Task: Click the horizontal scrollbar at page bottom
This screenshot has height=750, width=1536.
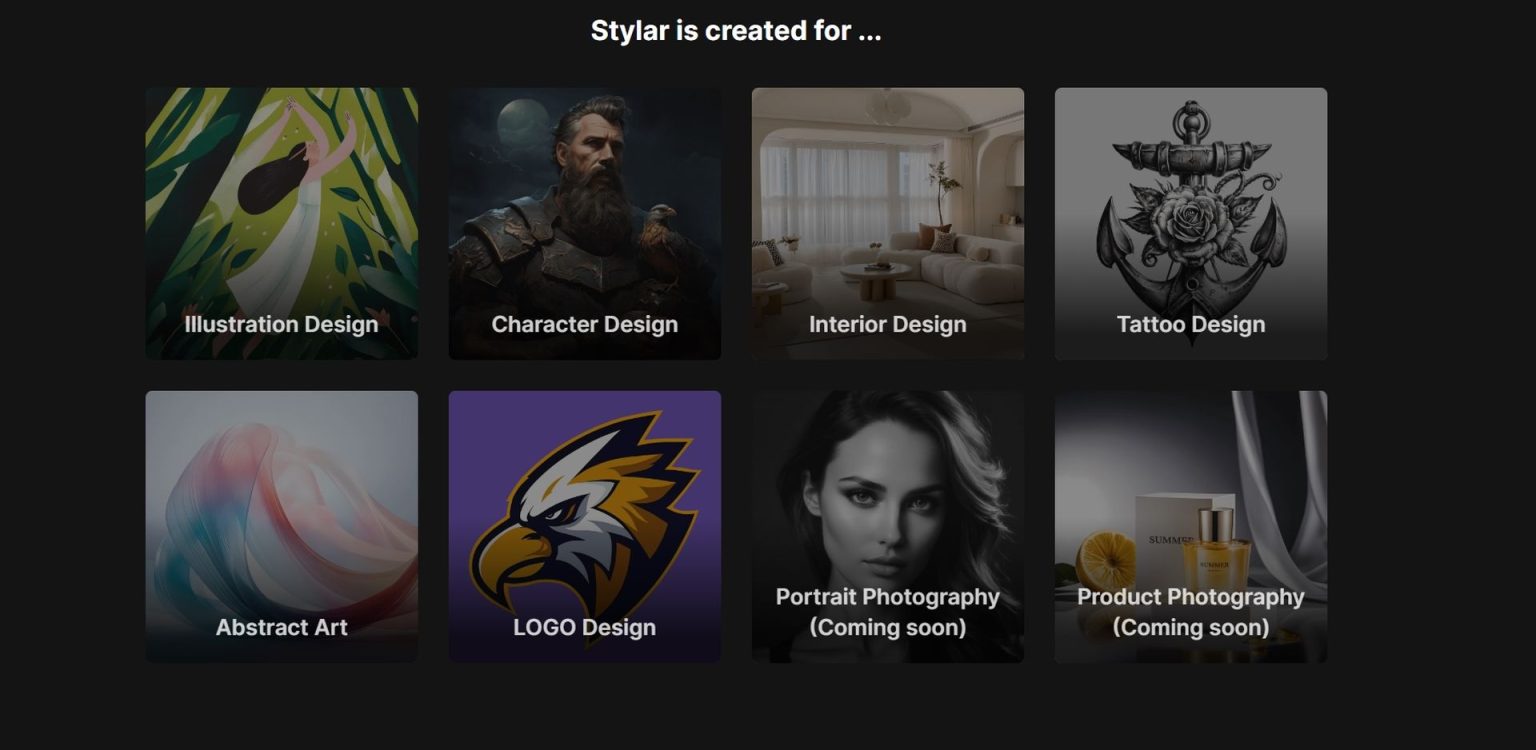Action: tap(768, 744)
